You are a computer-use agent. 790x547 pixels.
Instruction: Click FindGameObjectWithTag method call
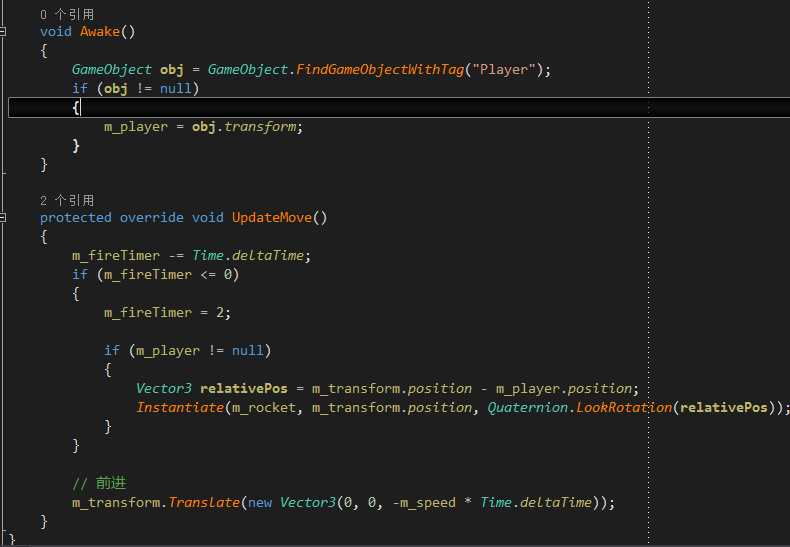pos(380,70)
